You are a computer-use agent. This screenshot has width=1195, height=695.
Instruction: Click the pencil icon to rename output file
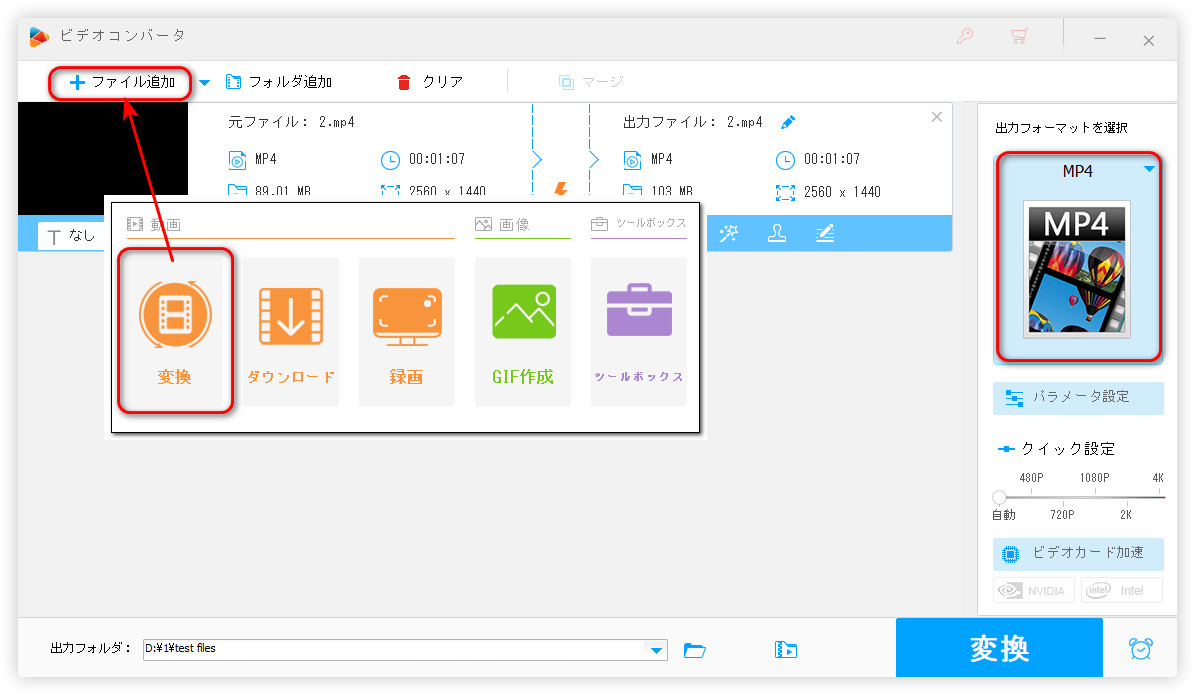coord(788,122)
